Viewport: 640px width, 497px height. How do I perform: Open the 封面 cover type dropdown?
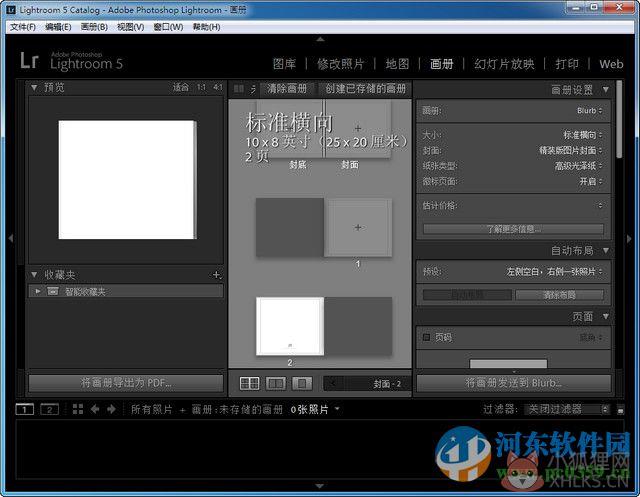tap(571, 150)
